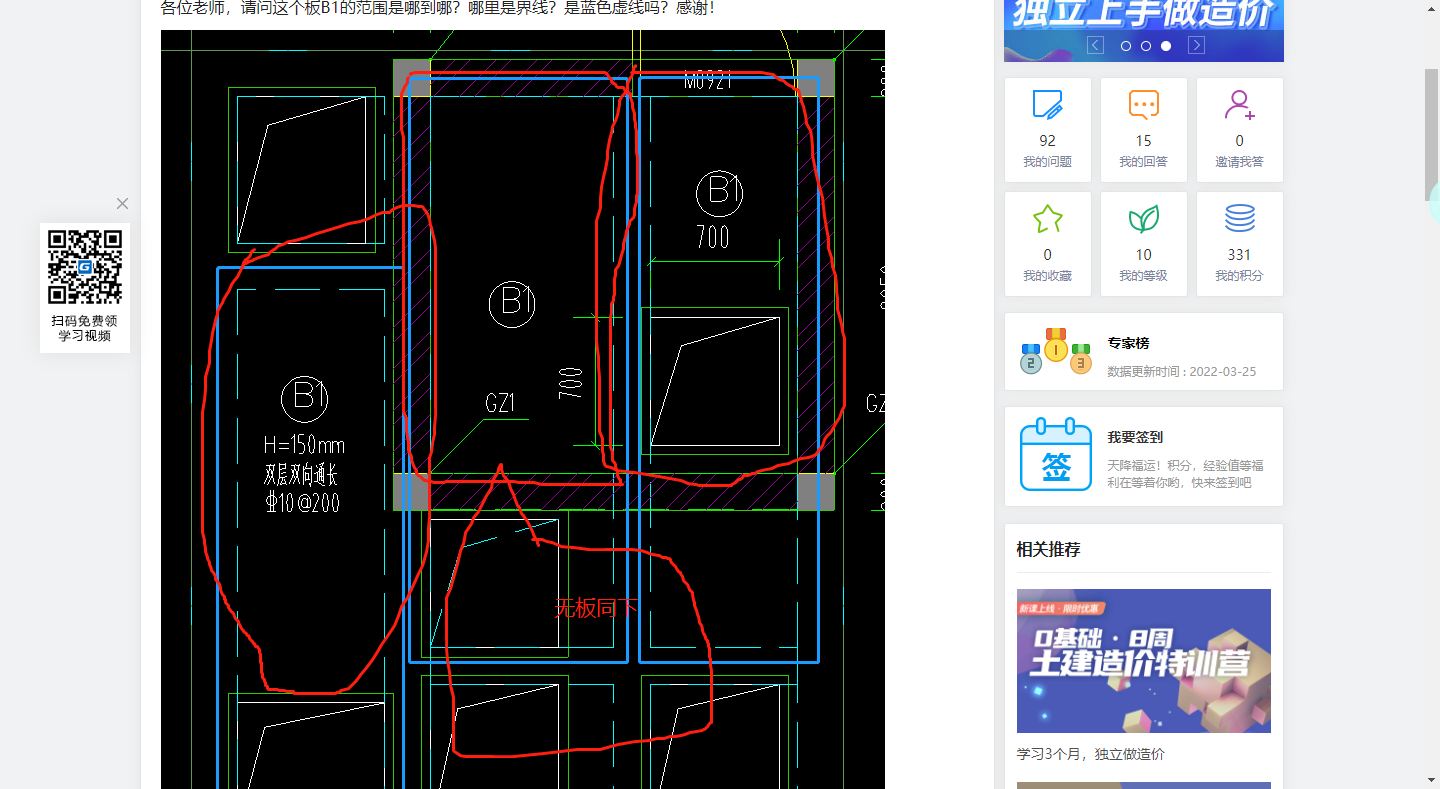Click the 专家榜 medals icon
This screenshot has width=1440, height=789.
point(1056,351)
